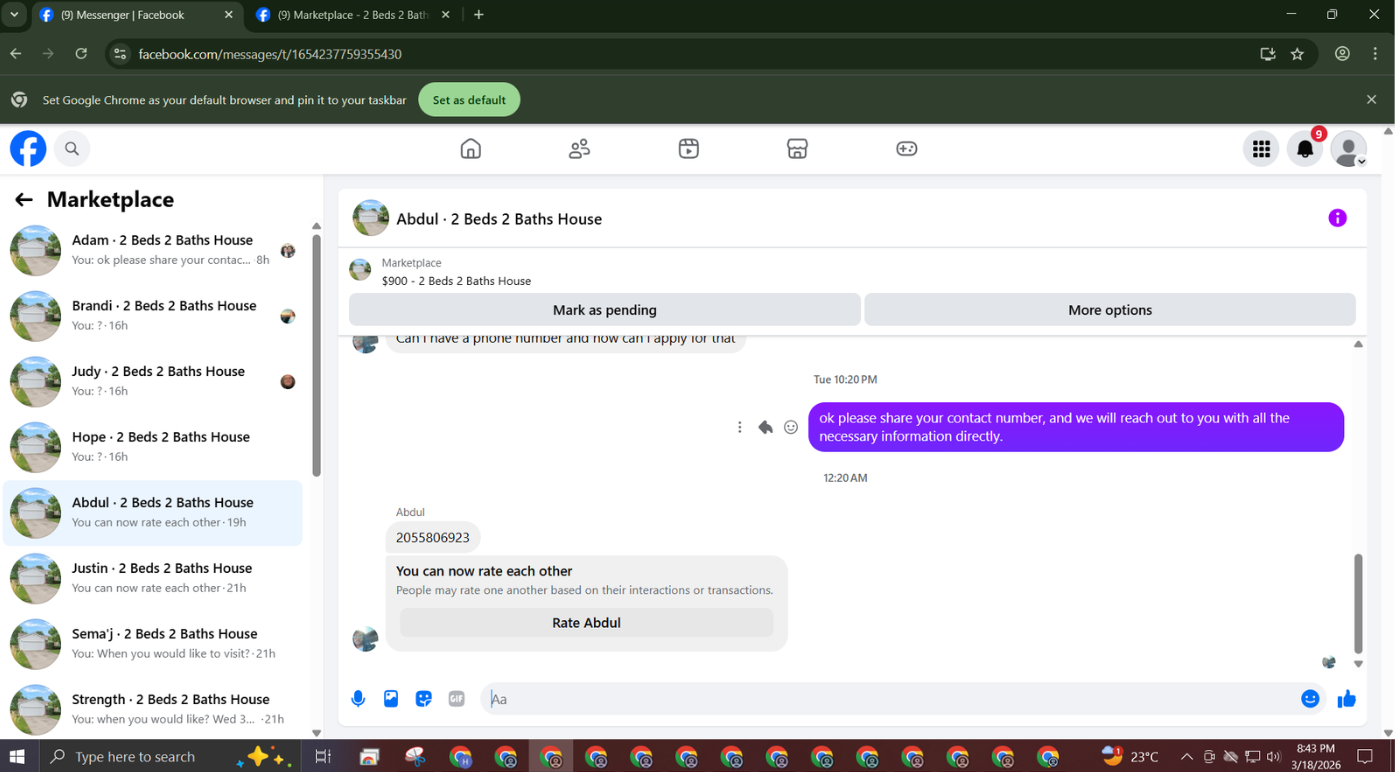Click the Windows taskbar search box
The width and height of the screenshot is (1395, 772).
click(170, 757)
